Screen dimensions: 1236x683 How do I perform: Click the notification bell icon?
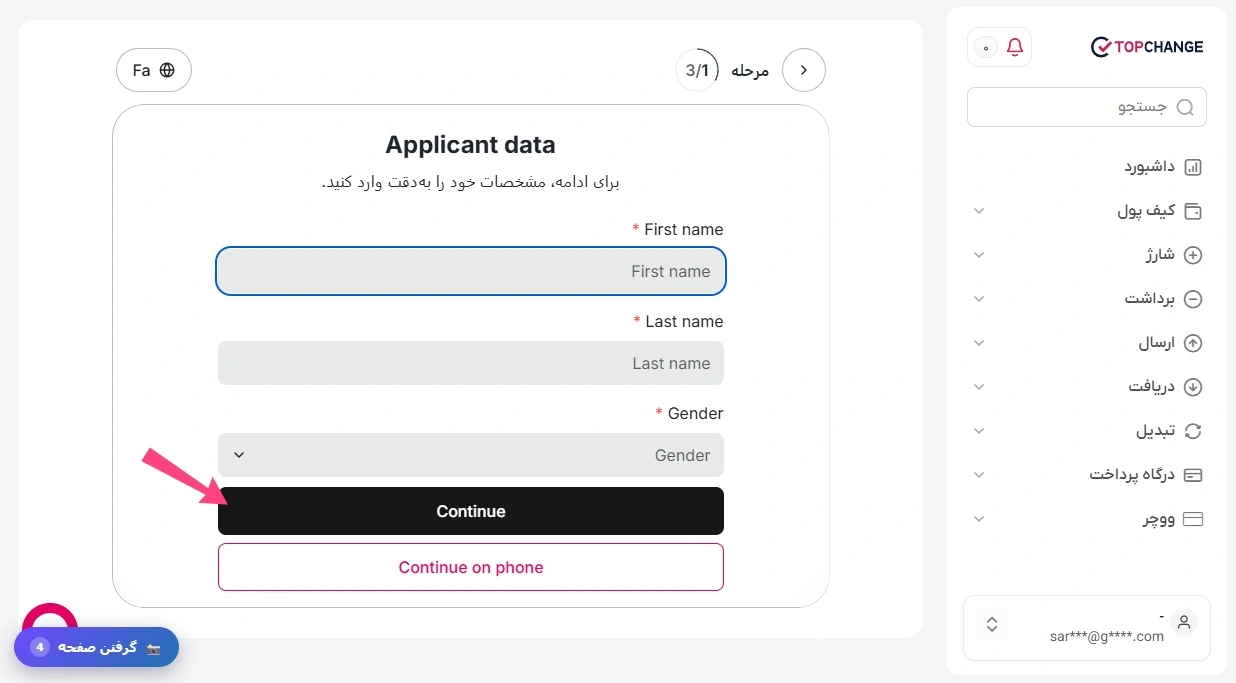(x=1015, y=47)
